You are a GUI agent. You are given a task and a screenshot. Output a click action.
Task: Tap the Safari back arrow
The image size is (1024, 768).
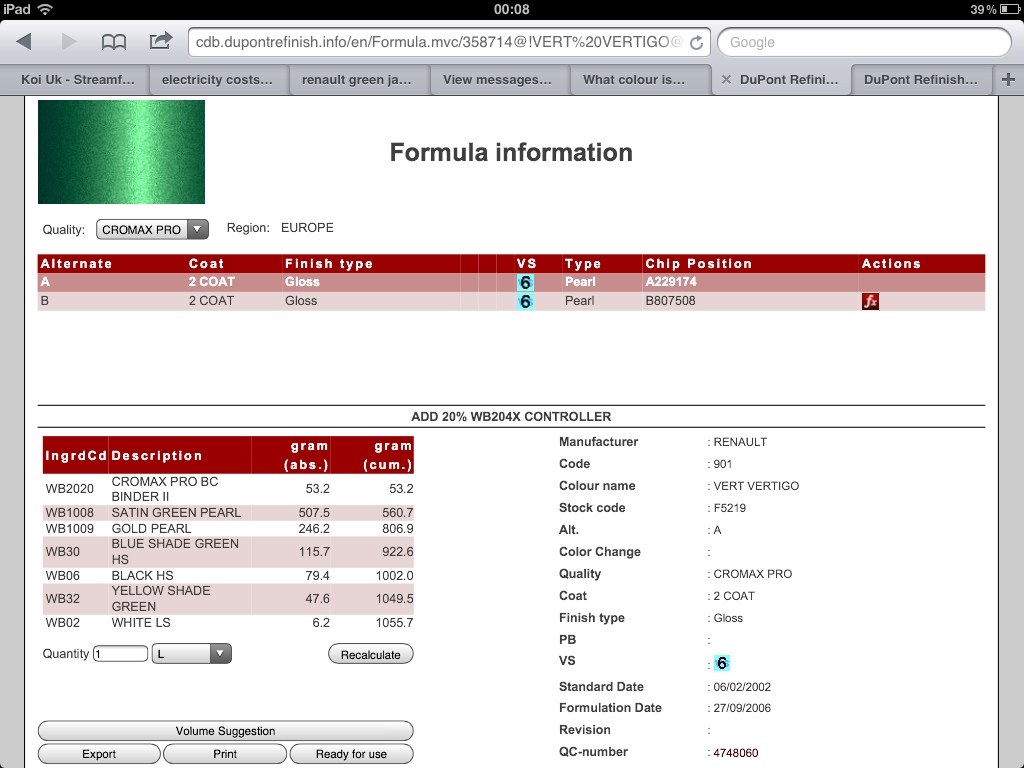point(24,42)
